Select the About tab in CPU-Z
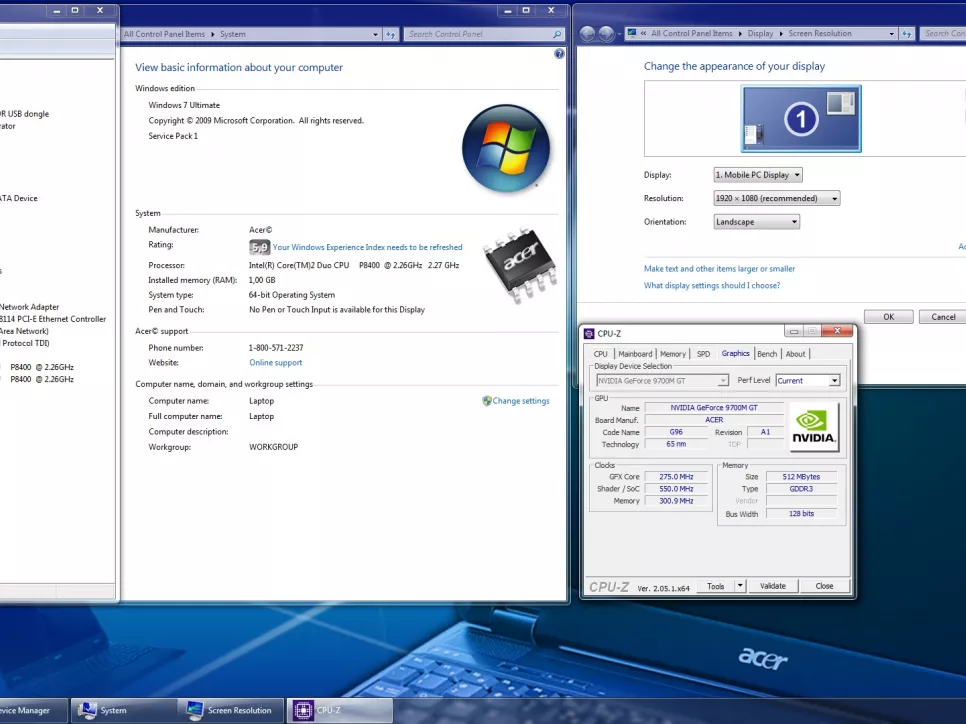 coord(795,354)
